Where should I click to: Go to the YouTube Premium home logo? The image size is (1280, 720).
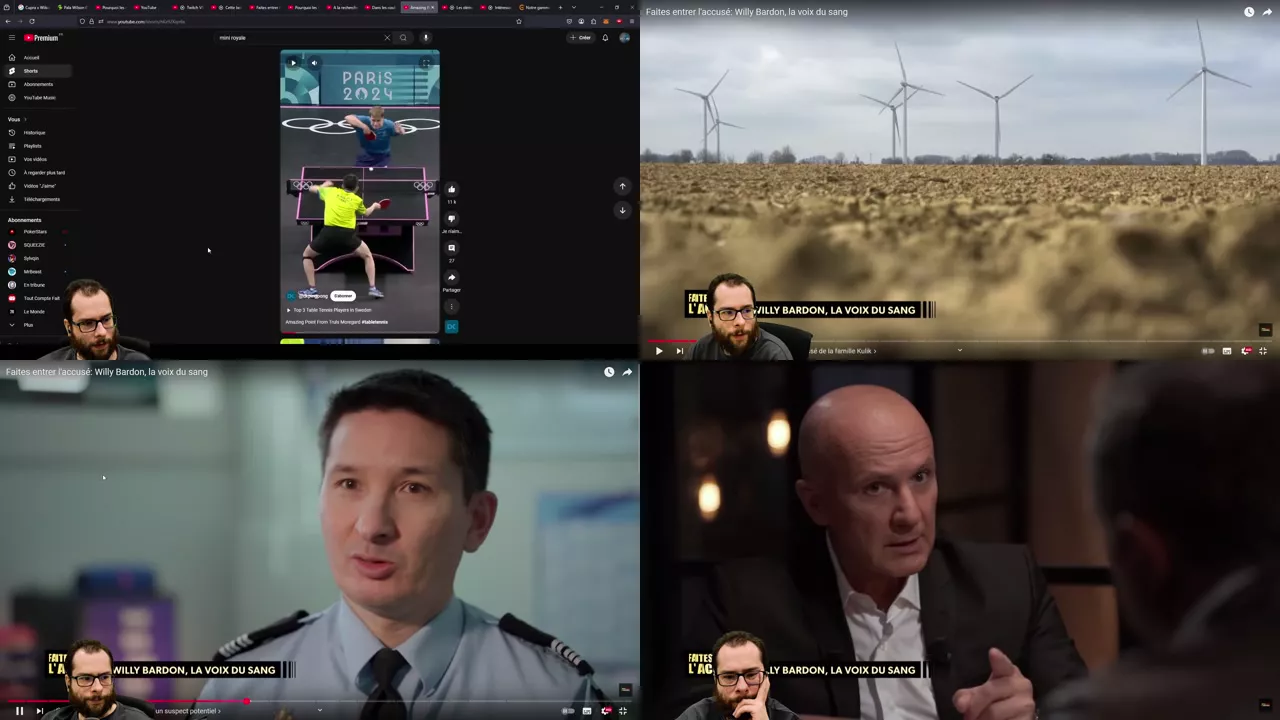click(42, 38)
